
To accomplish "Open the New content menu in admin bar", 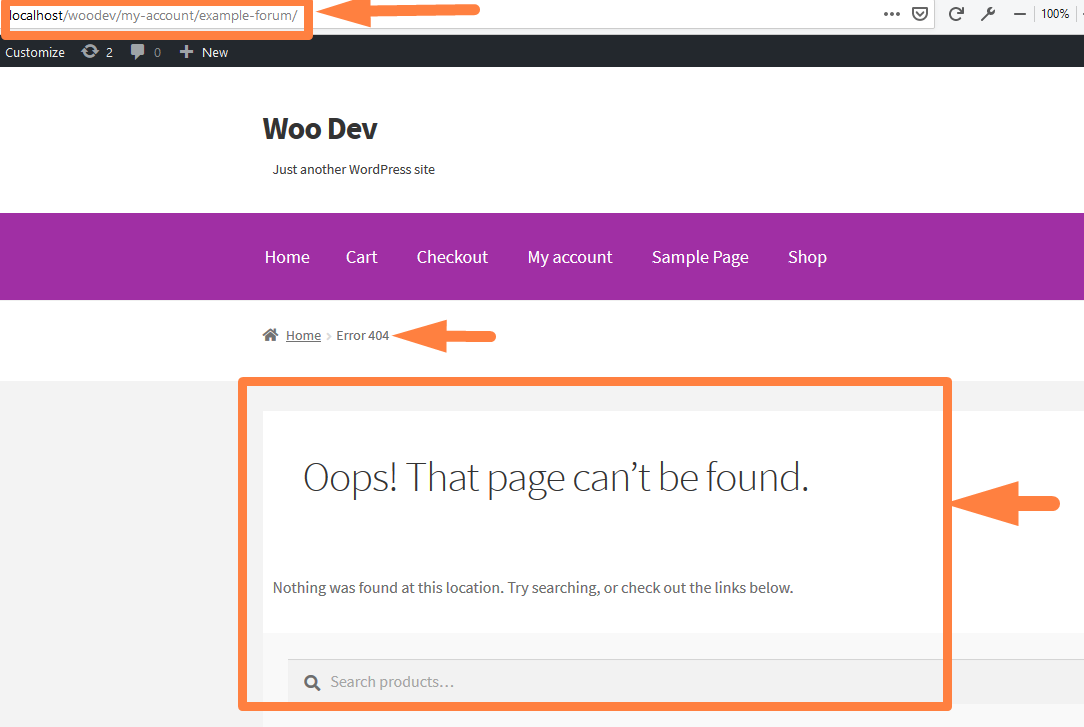I will (204, 52).
